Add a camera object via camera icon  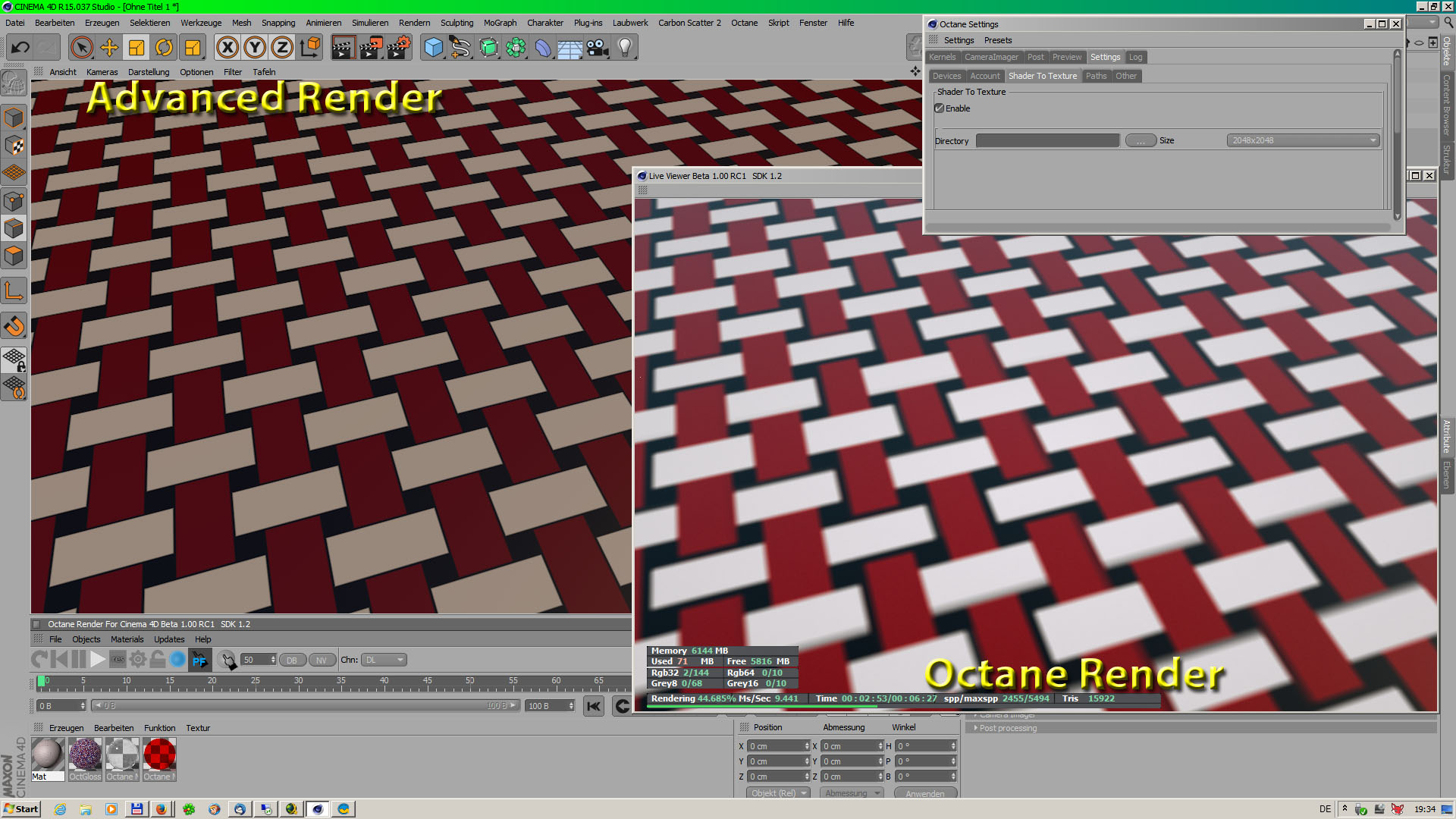point(598,48)
